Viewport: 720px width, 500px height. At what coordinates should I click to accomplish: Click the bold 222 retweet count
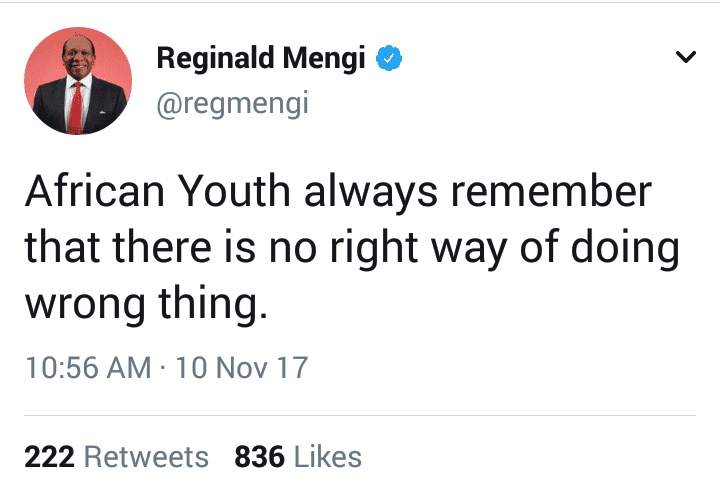pyautogui.click(x=50, y=457)
